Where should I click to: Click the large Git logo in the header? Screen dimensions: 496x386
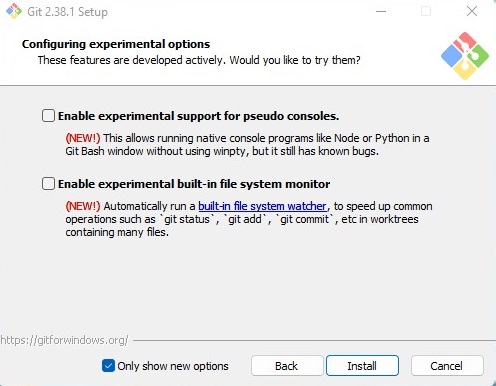(465, 56)
